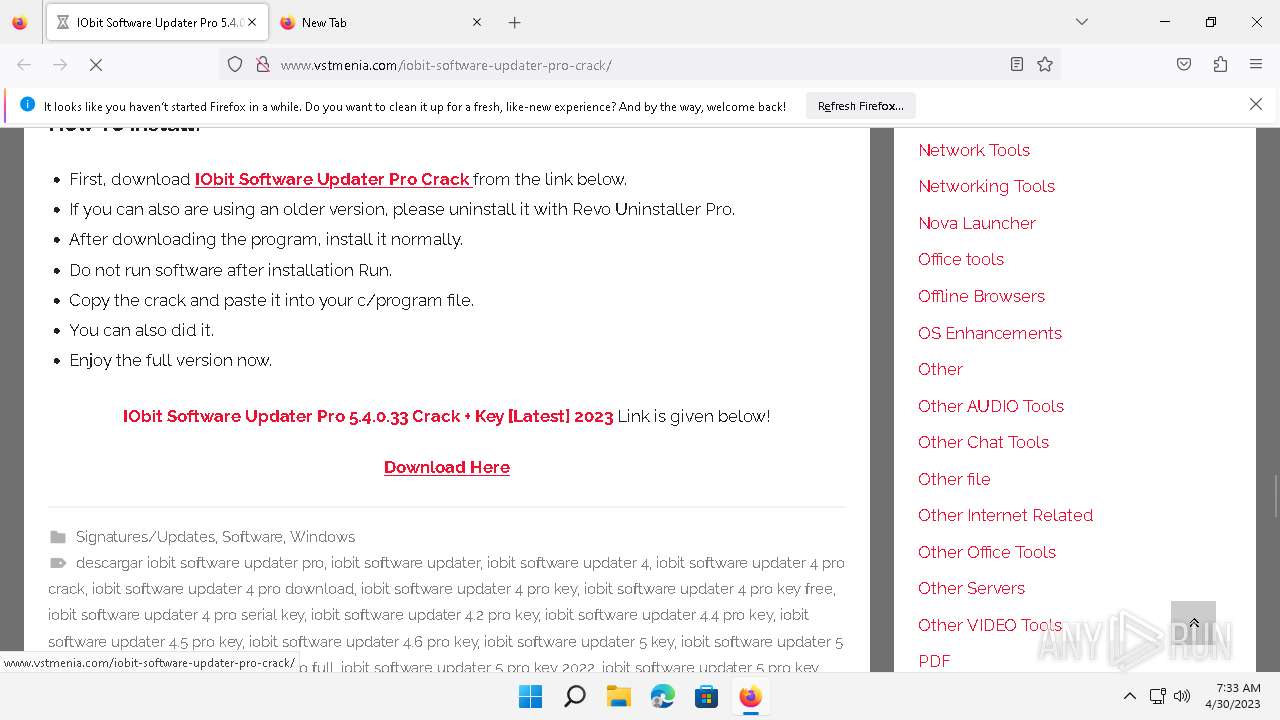Select the IObit Software Updater Pro tab

click(x=157, y=22)
